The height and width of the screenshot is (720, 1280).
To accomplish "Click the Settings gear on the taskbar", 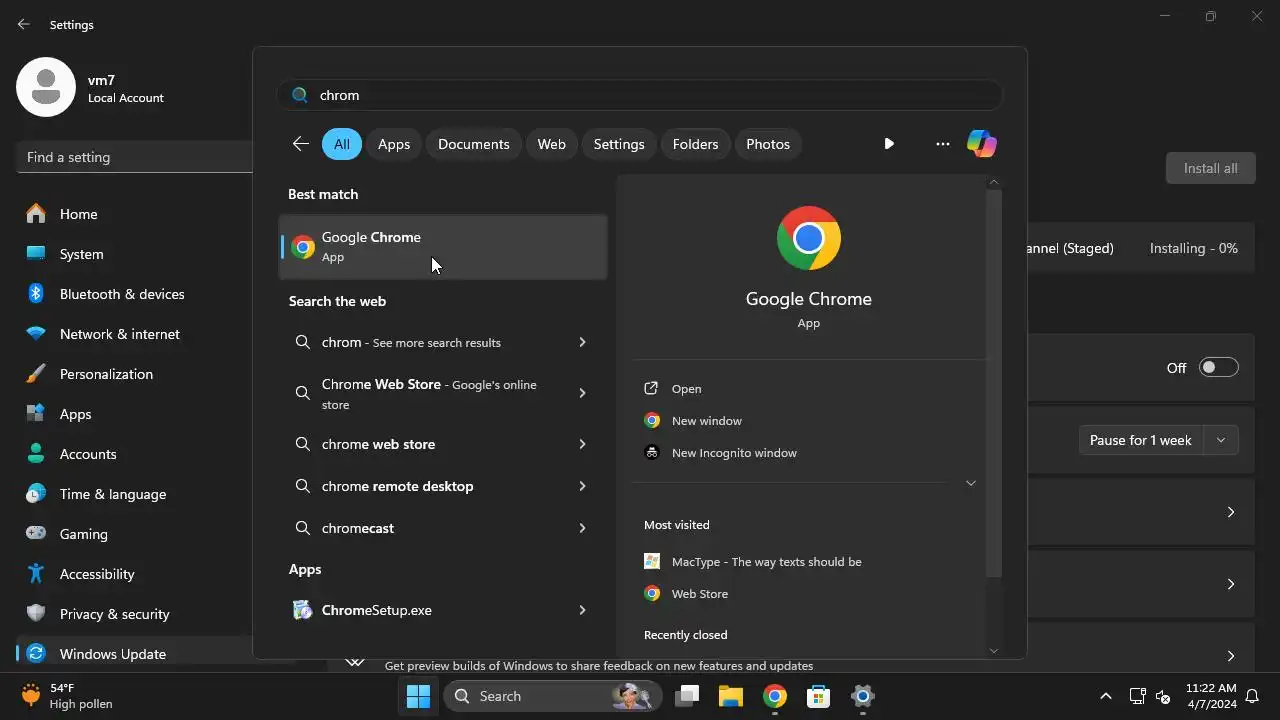I will click(x=863, y=696).
